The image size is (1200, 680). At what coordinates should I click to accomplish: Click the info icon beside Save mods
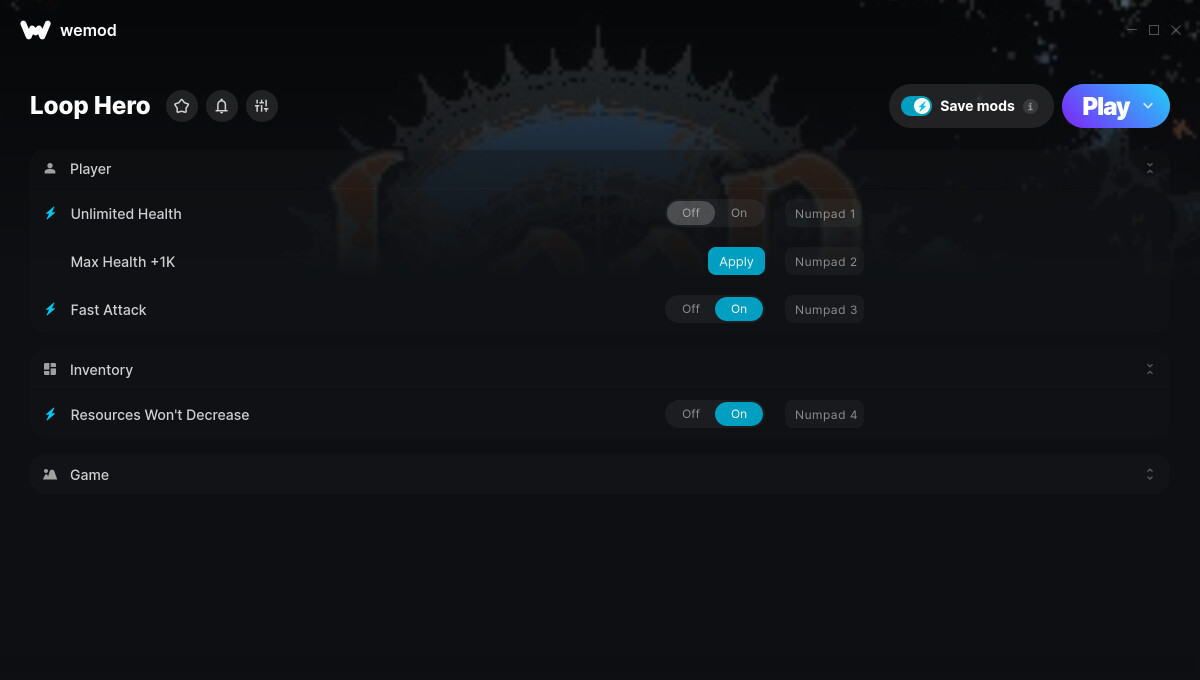[x=1030, y=106]
